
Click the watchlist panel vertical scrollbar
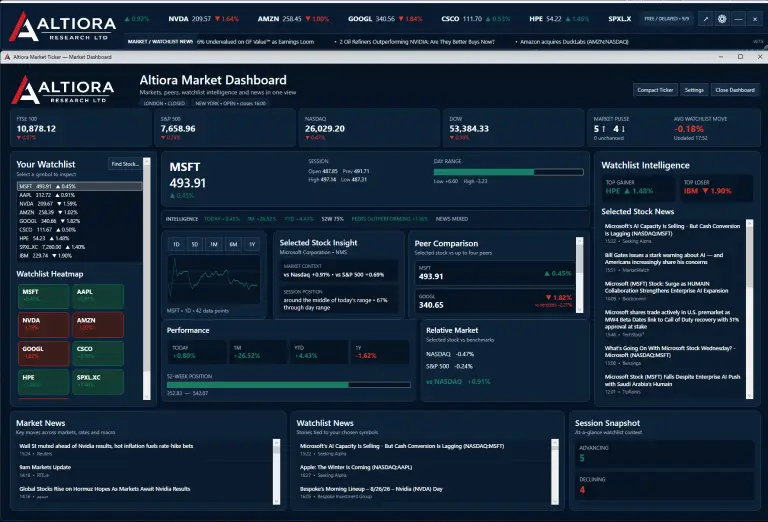(146, 279)
